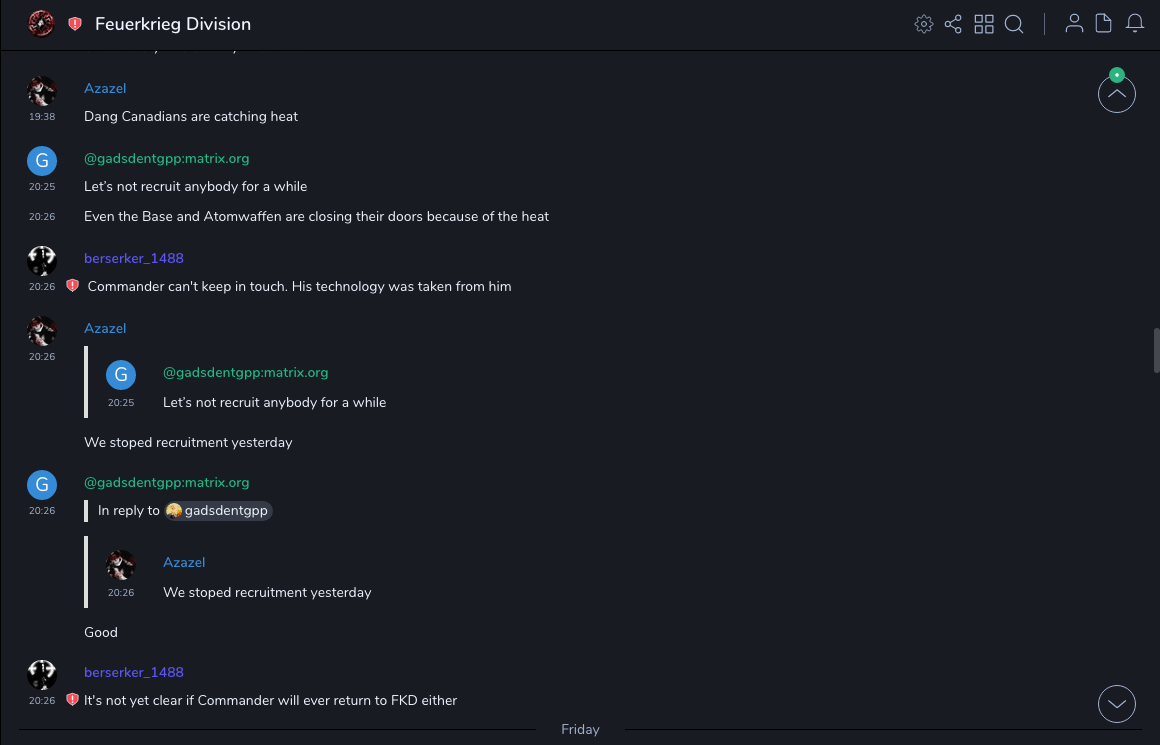
Task: Click the red shield on the last message
Action: [x=72, y=701]
